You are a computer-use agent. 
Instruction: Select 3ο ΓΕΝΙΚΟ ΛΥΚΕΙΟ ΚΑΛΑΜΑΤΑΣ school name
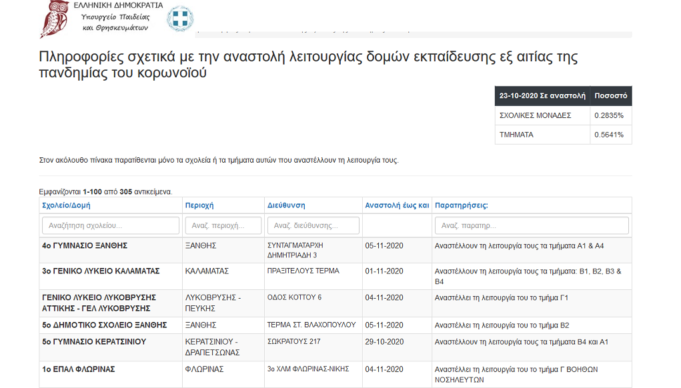pos(101,271)
